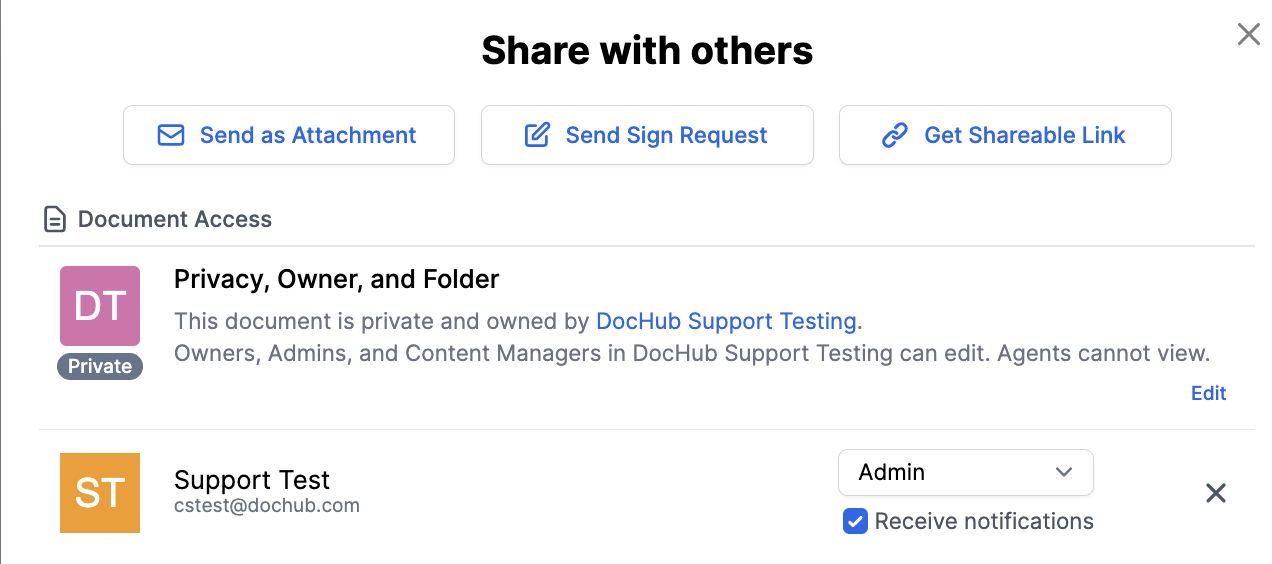The height and width of the screenshot is (564, 1272).
Task: Click the Get Shareable Link button
Action: [1005, 135]
